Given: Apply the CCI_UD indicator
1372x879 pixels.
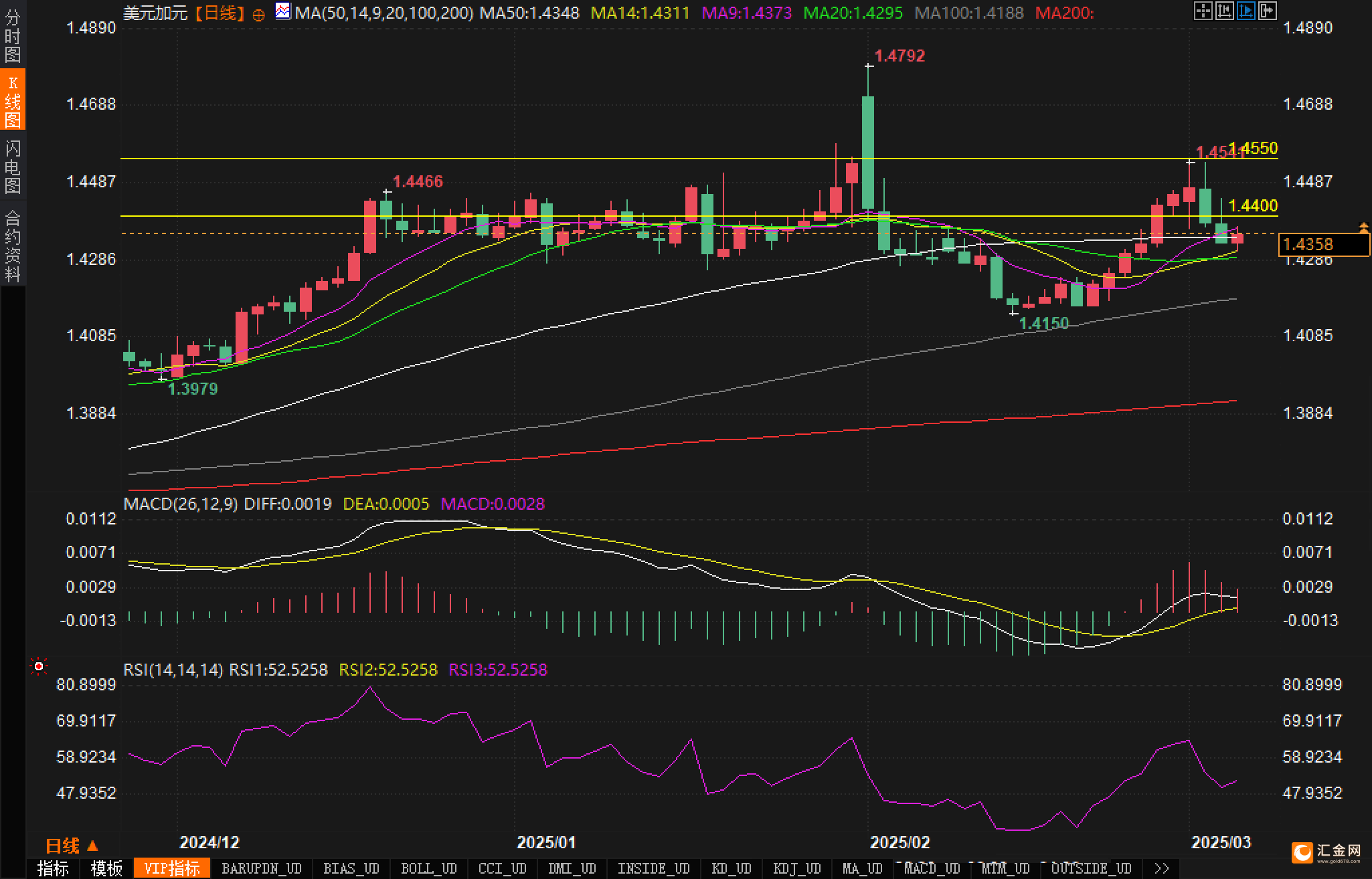Looking at the screenshot, I should click(x=503, y=868).
